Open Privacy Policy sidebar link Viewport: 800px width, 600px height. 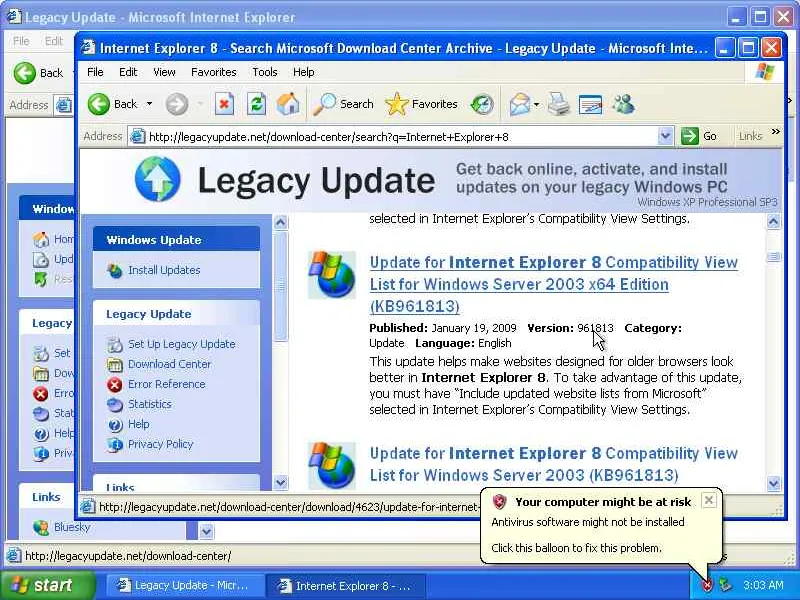(160, 444)
